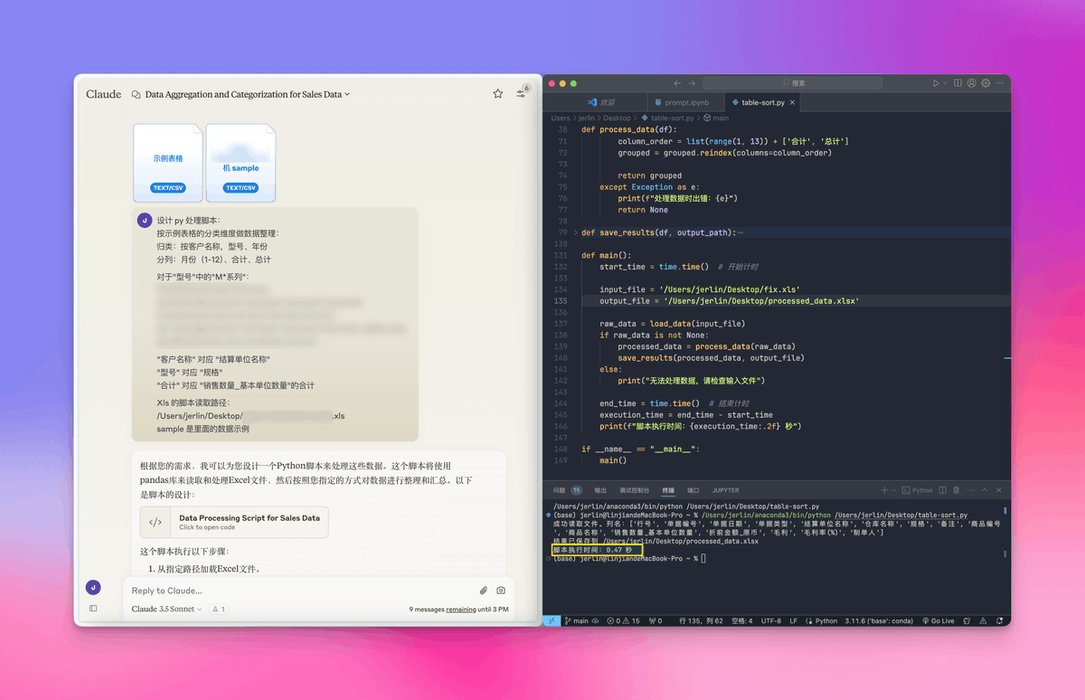This screenshot has height=700, width=1085.
Task: Close the terminal panel
Action: pyautogui.click(x=999, y=490)
